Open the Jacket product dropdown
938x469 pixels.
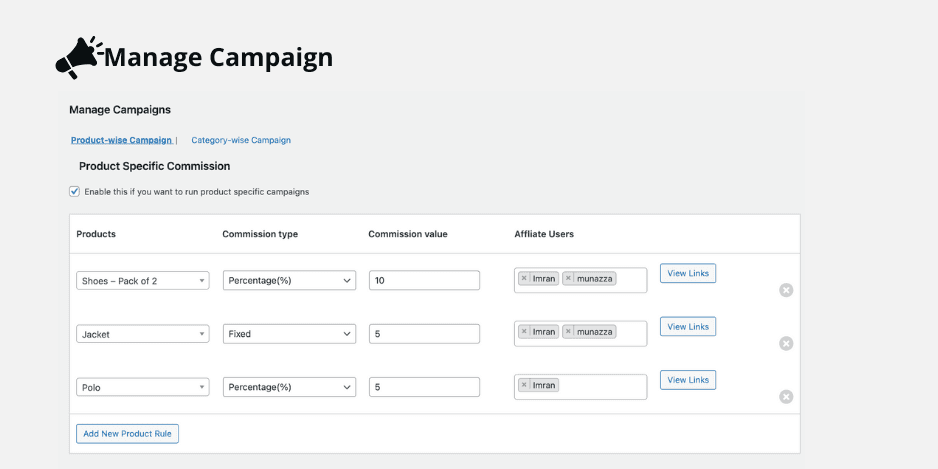point(142,334)
